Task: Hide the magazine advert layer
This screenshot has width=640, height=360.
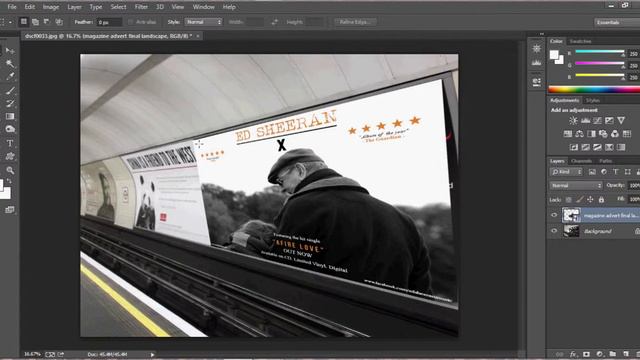Action: (554, 215)
